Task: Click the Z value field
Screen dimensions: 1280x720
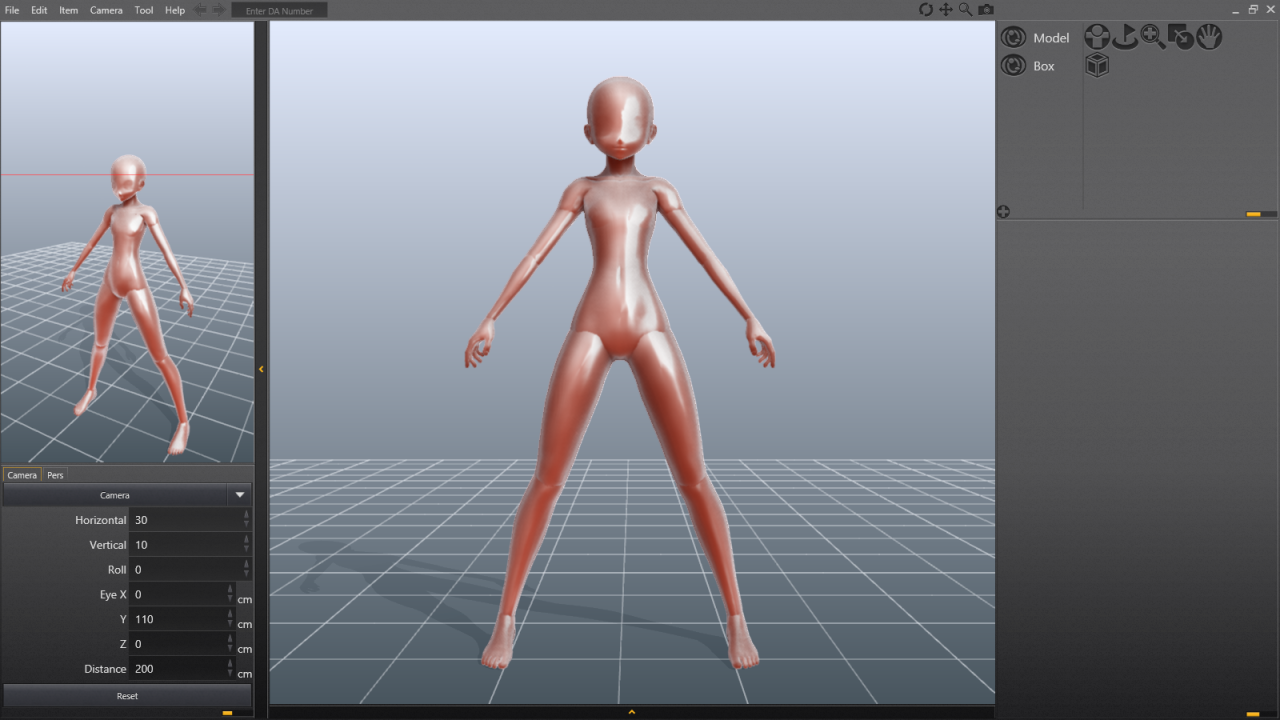Action: pyautogui.click(x=177, y=644)
